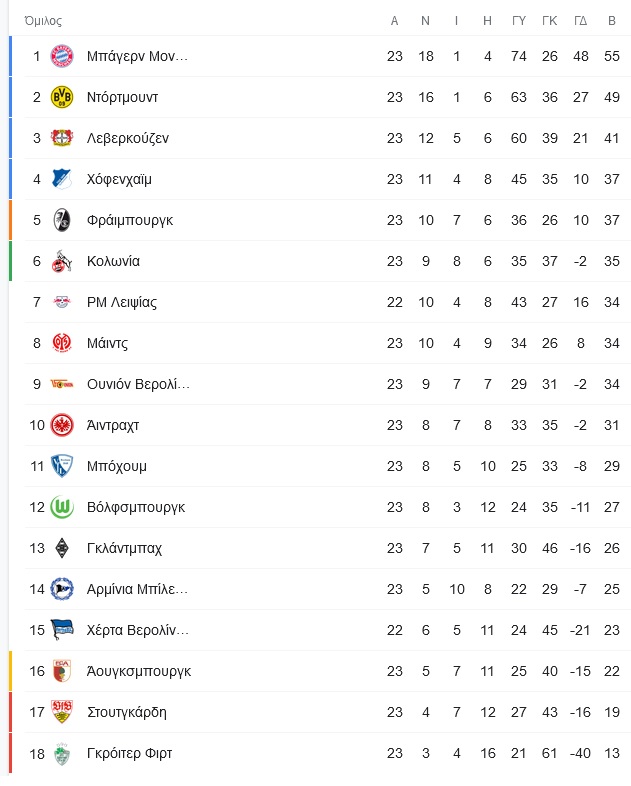Open the Μπόχουμ team link
Viewport: 631px width, 786px height.
[x=117, y=466]
